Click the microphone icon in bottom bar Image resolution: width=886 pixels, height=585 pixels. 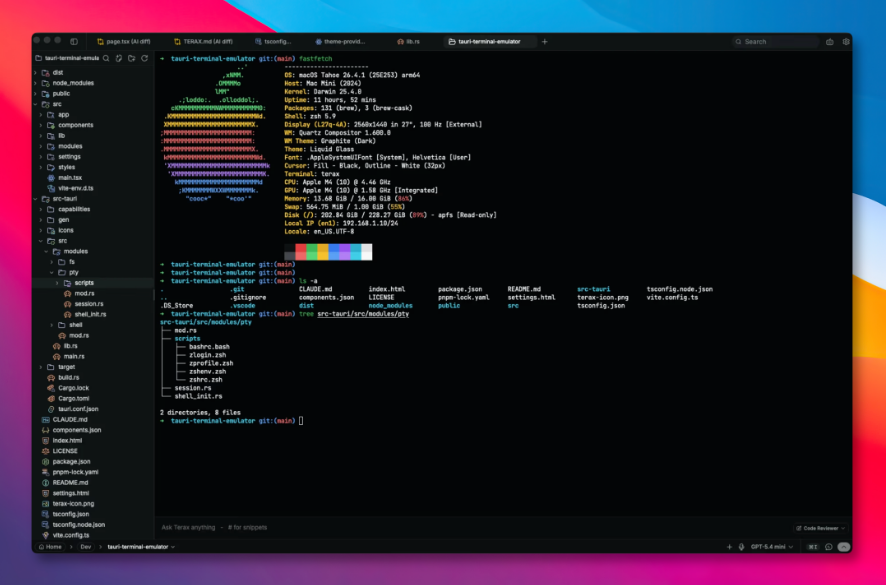[x=741, y=547]
